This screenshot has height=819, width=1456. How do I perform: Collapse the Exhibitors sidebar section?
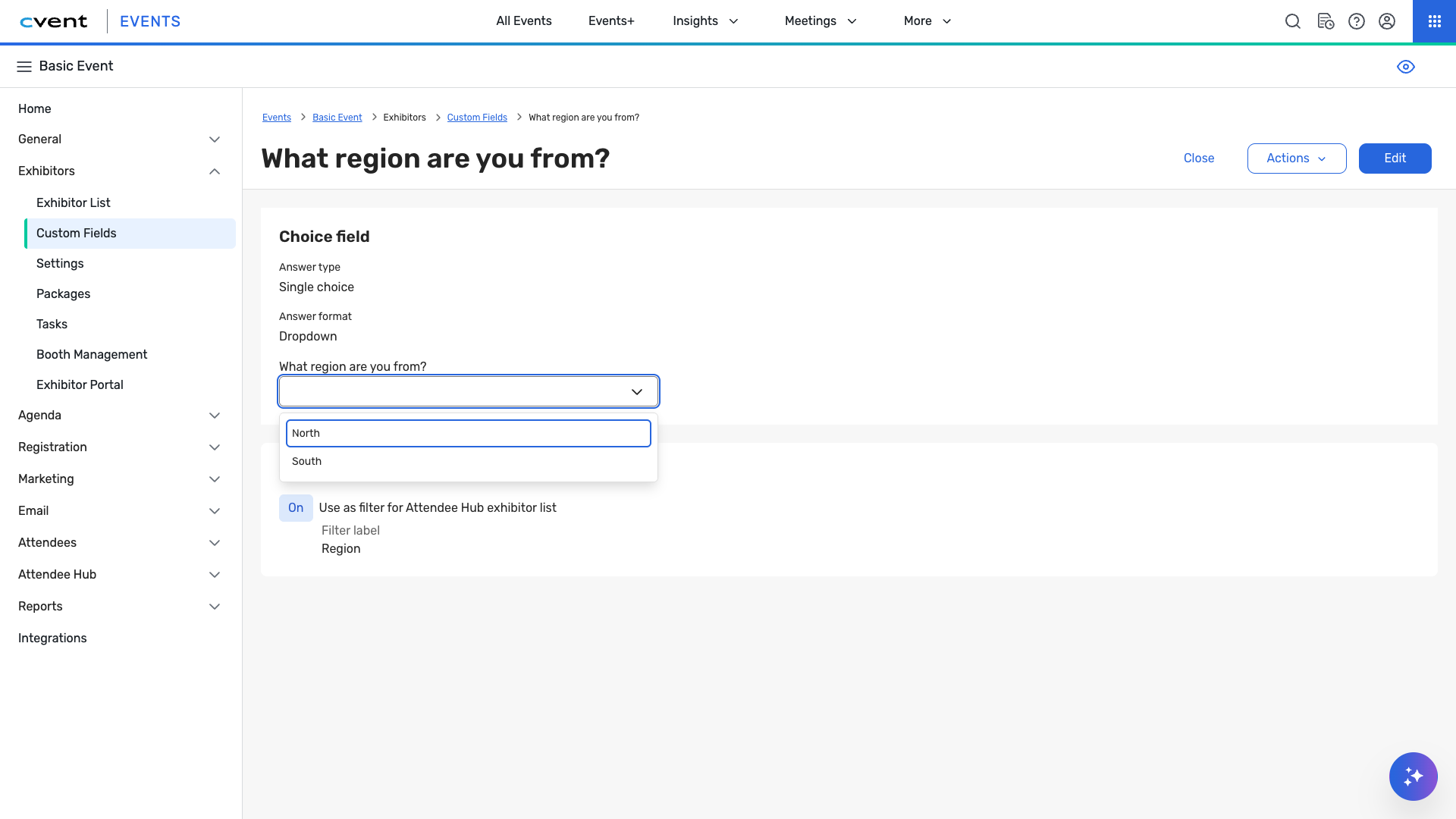coord(215,171)
